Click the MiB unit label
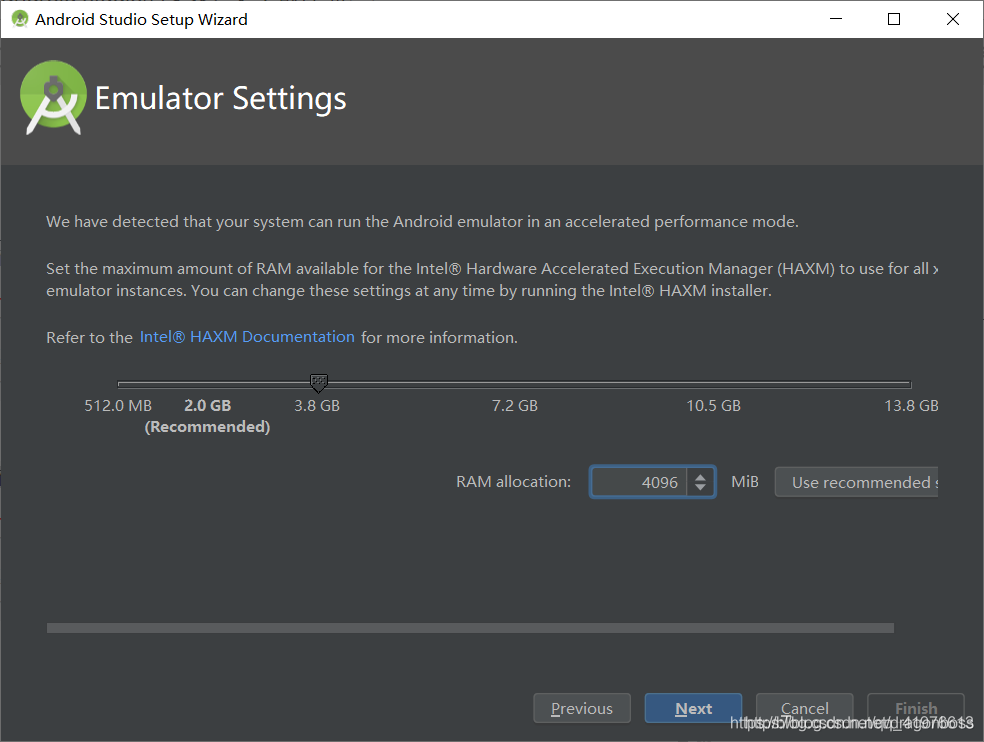Screen dimensions: 984x742 pos(745,481)
